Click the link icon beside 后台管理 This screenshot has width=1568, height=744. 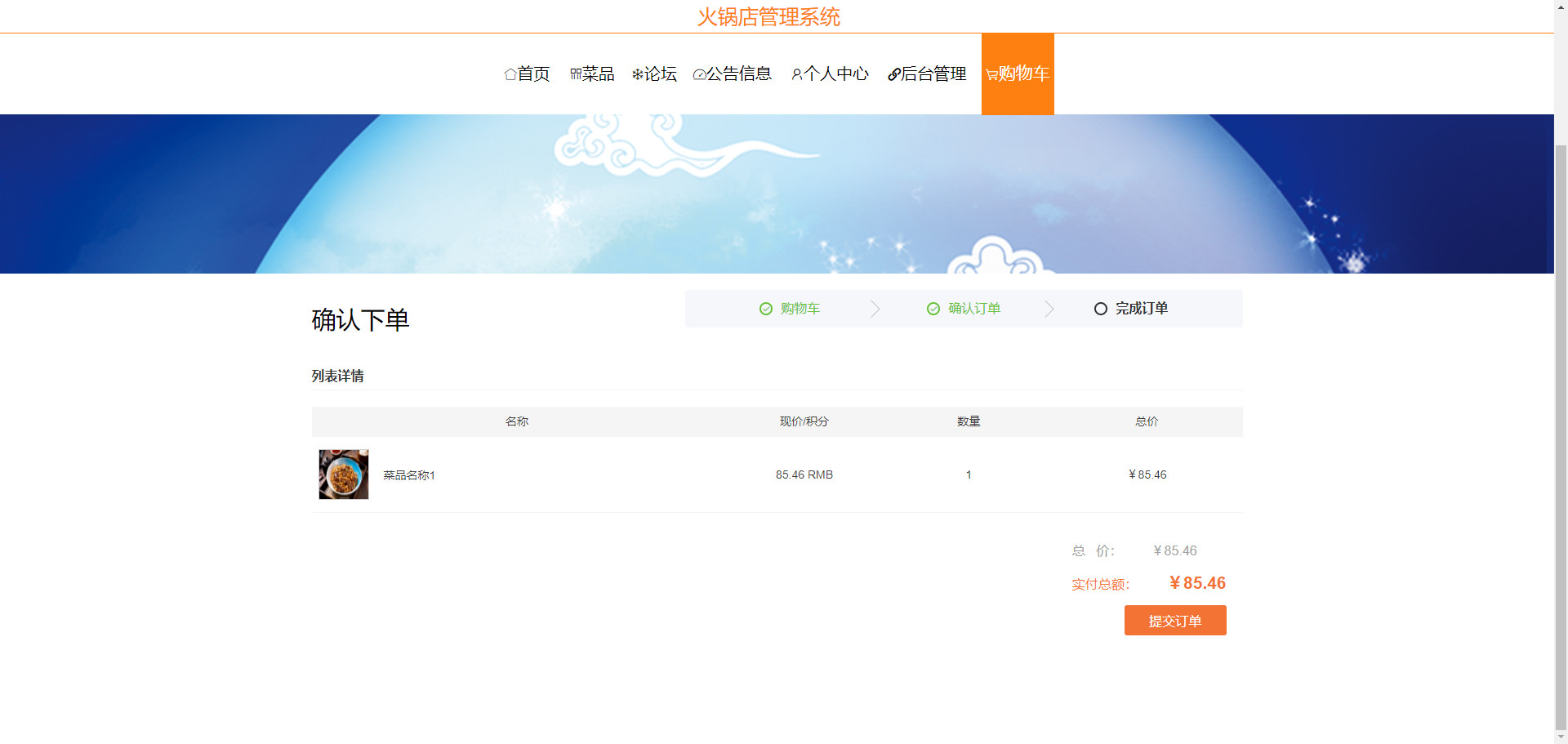pos(894,74)
